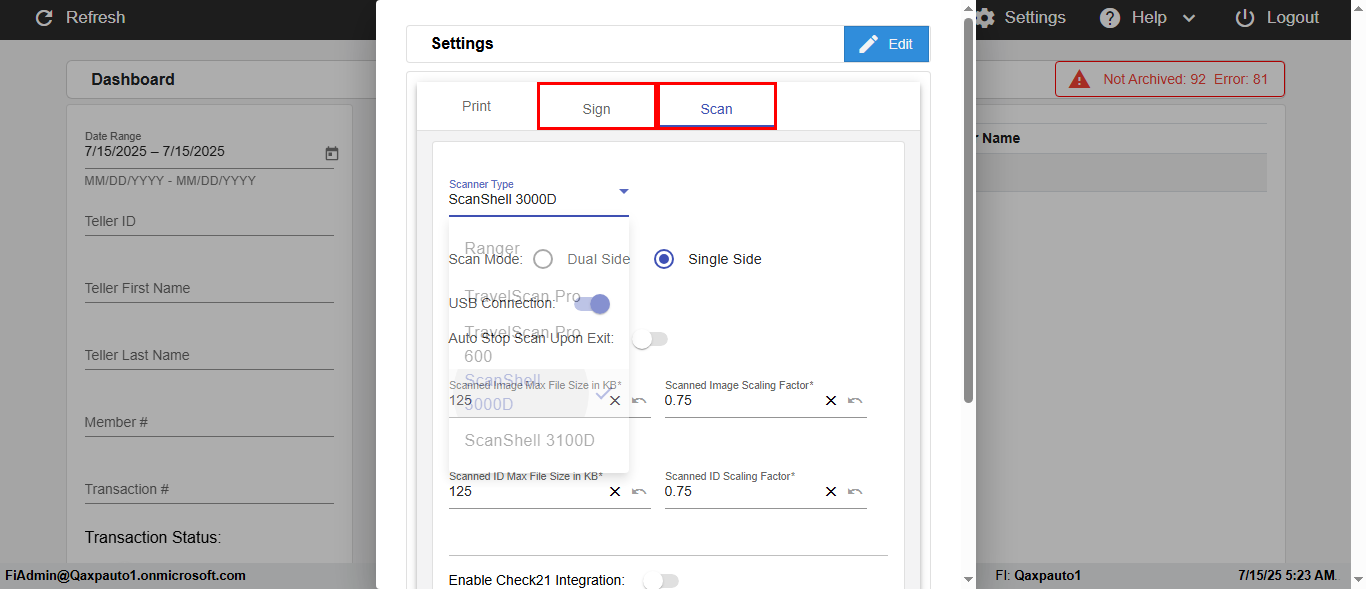Undo Scanned ID Scaling Factor change
The image size is (1366, 589).
pos(855,491)
